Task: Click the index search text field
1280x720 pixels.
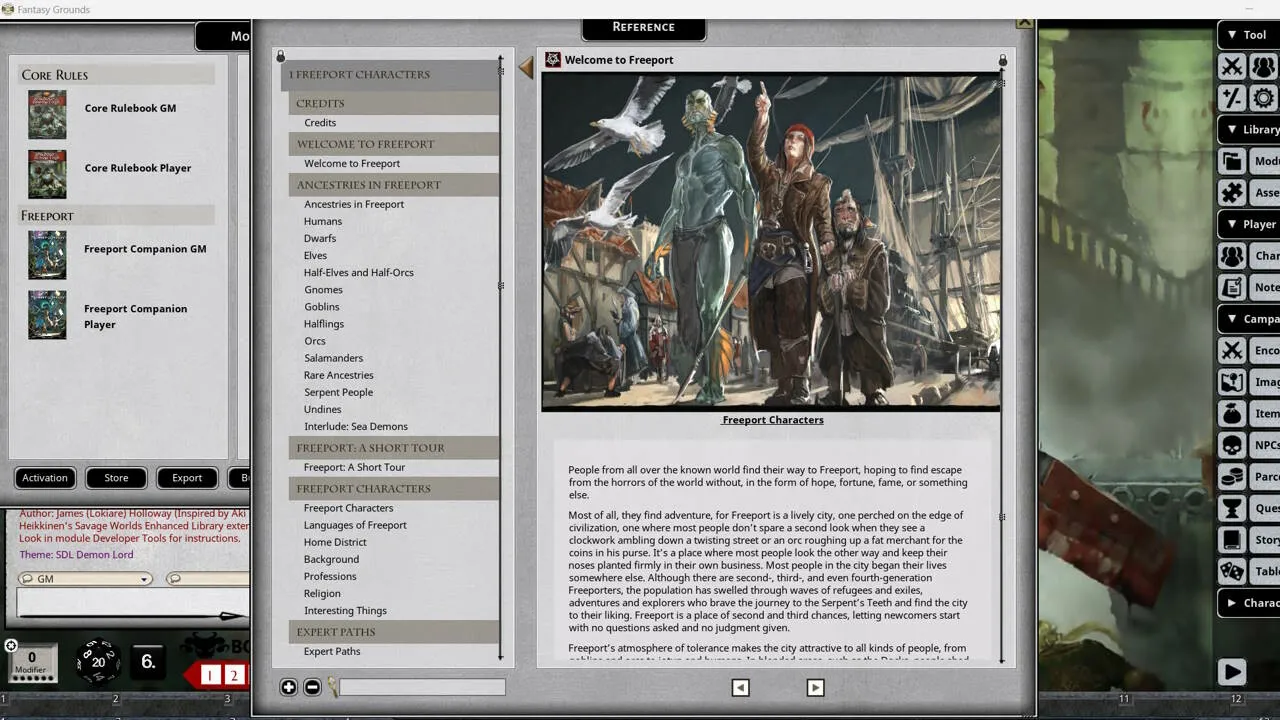Action: (x=423, y=687)
